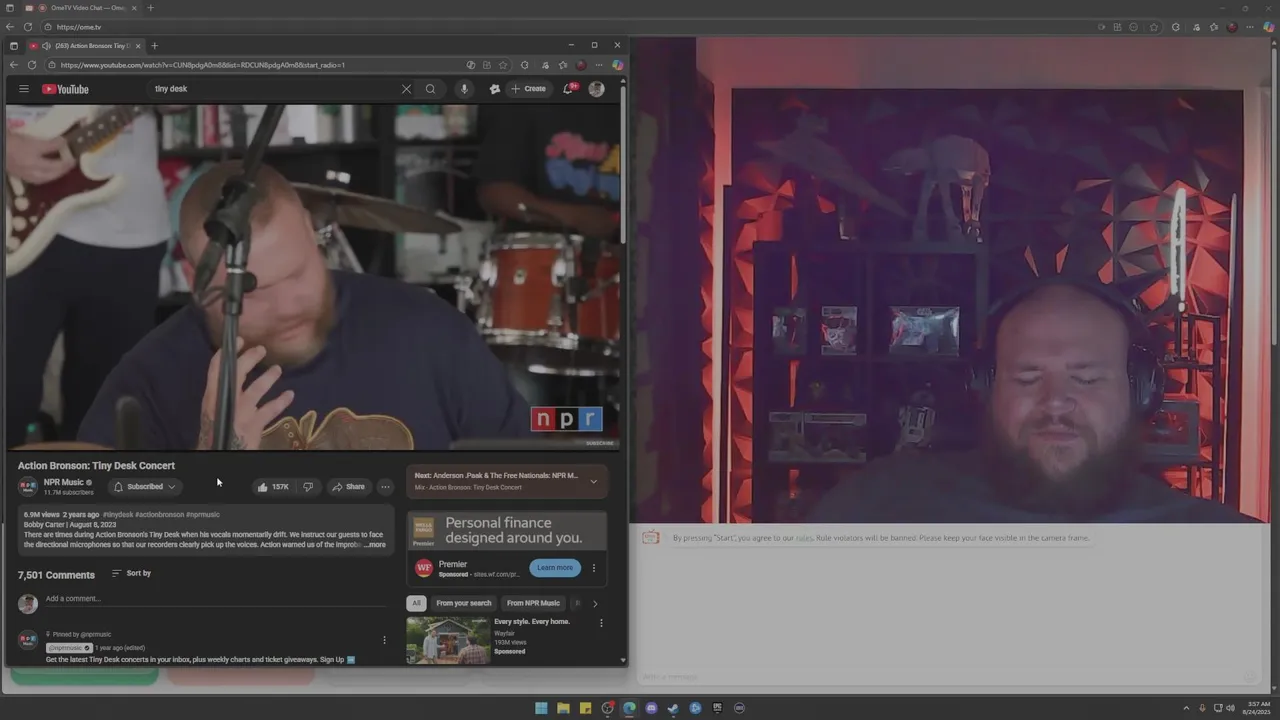1280x720 pixels.
Task: Click the 'Add a comment...' field
Action: click(215, 599)
